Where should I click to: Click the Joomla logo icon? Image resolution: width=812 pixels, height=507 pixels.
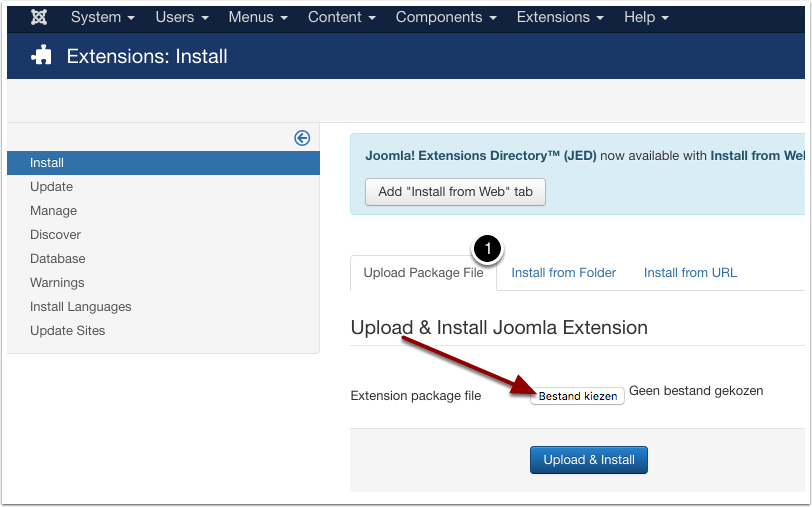pos(39,17)
